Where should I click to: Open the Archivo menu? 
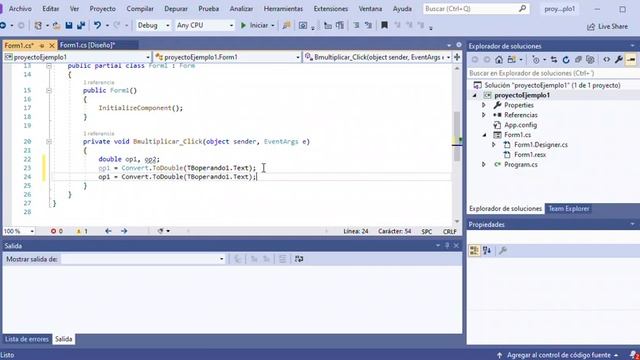tap(20, 9)
